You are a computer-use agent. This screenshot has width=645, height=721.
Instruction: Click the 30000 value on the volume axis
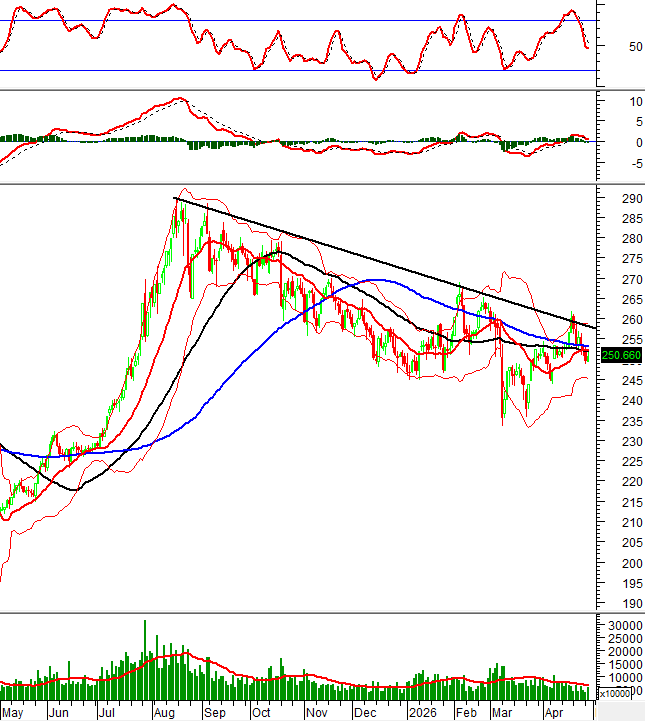click(625, 625)
